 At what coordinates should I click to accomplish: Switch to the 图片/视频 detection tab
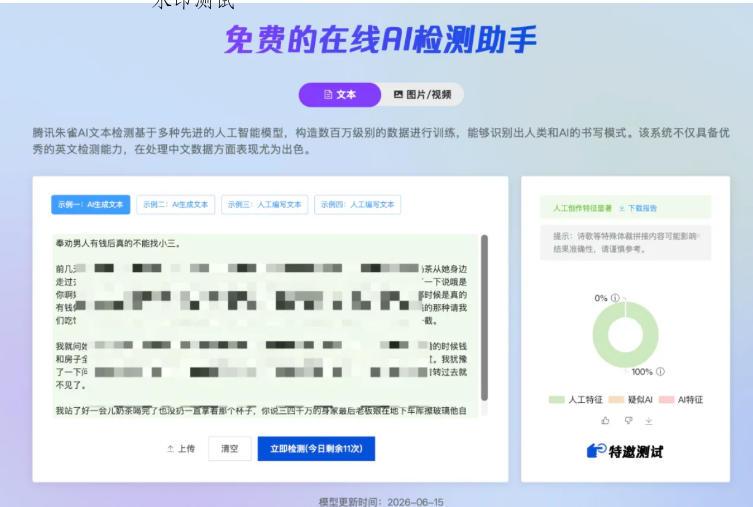[423, 95]
